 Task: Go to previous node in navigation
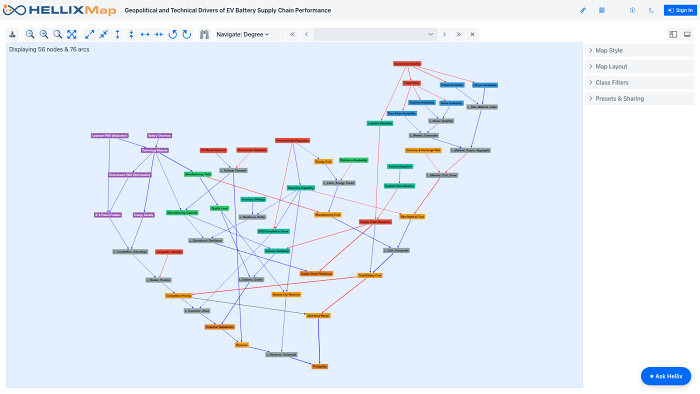[306, 34]
